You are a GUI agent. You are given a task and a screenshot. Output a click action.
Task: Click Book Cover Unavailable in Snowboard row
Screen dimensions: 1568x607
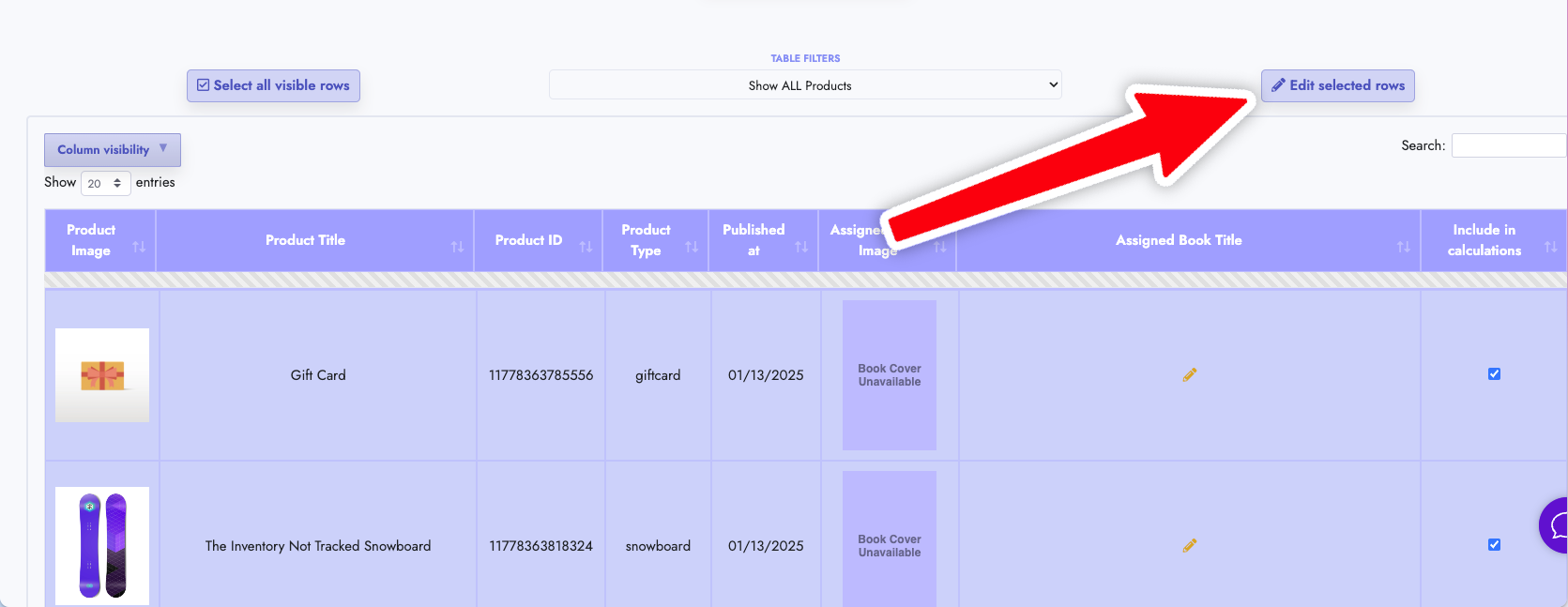tap(890, 539)
